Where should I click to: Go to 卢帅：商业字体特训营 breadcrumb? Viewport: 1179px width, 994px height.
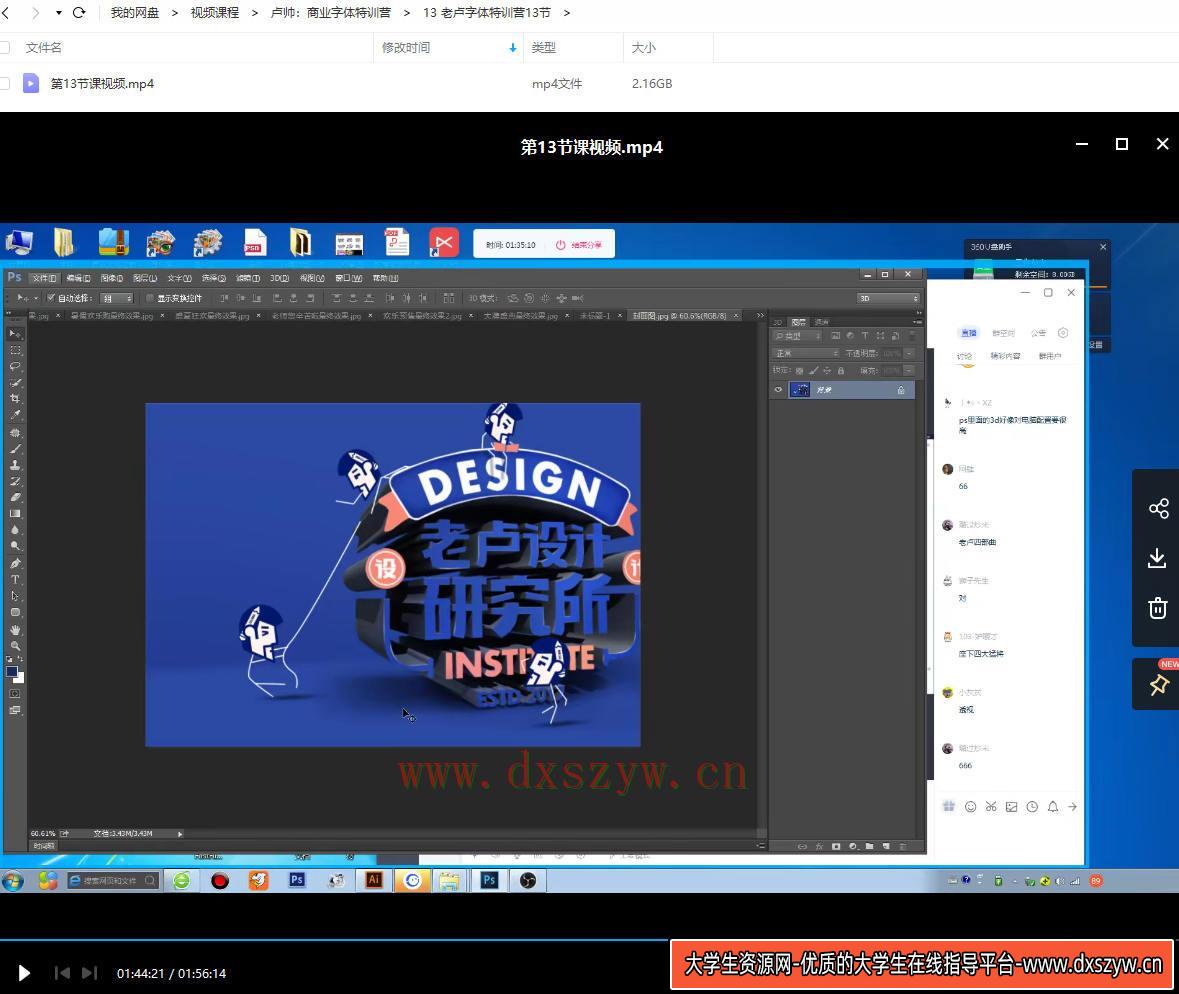331,13
